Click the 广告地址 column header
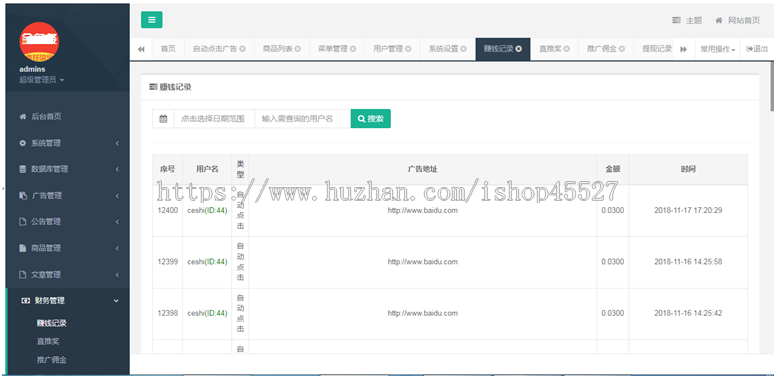 422,169
